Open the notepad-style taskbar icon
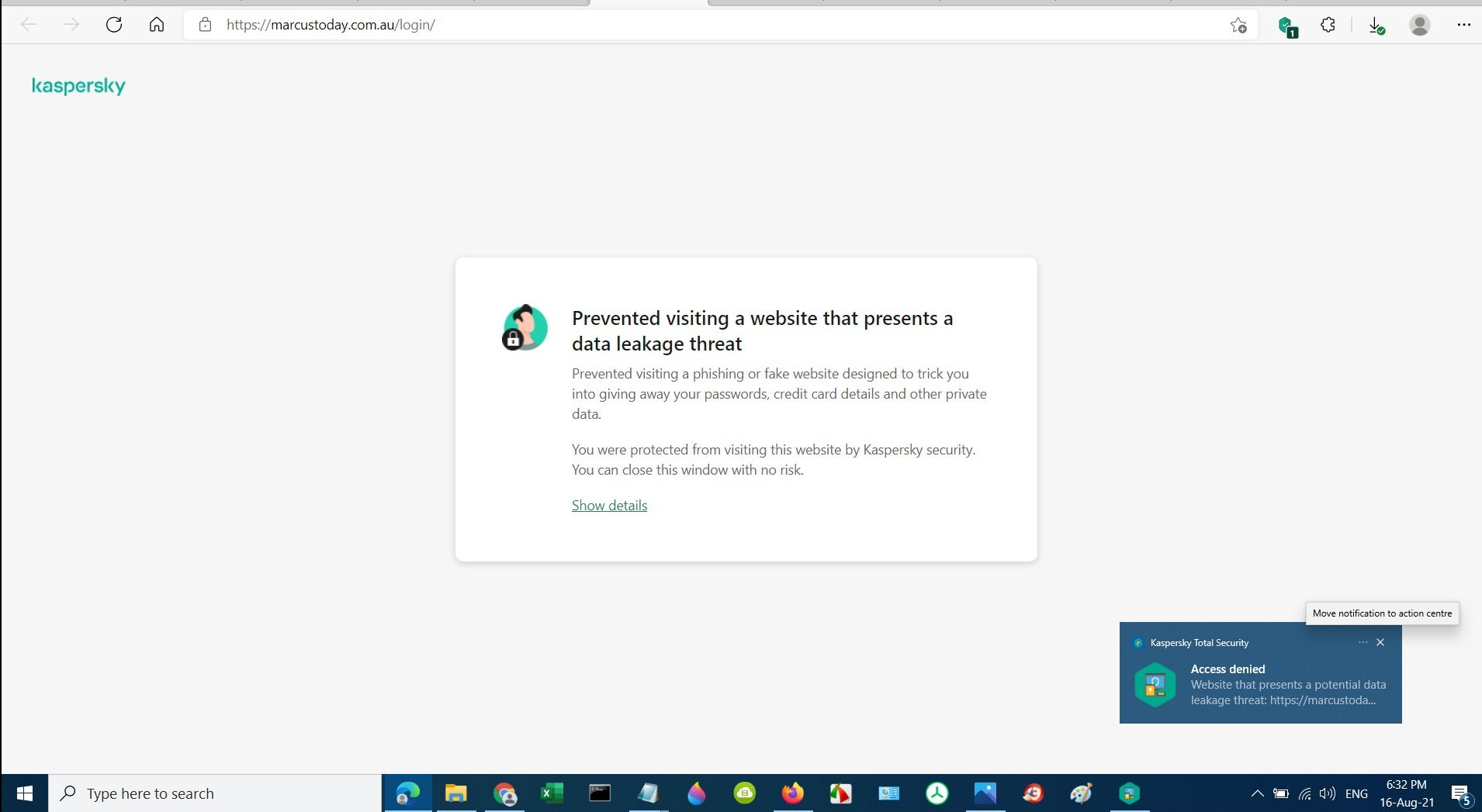The height and width of the screenshot is (812, 1482). 648,793
